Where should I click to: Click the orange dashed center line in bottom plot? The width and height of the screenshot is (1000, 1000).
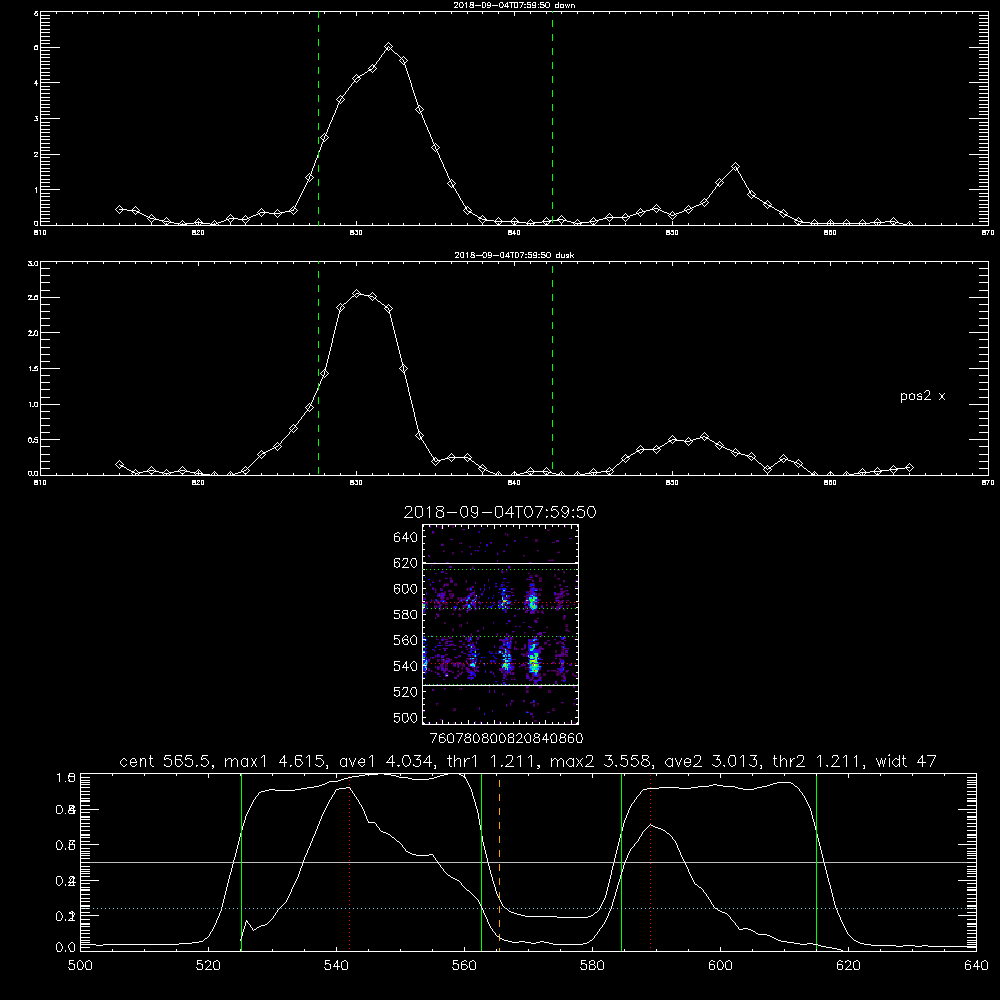(499, 862)
